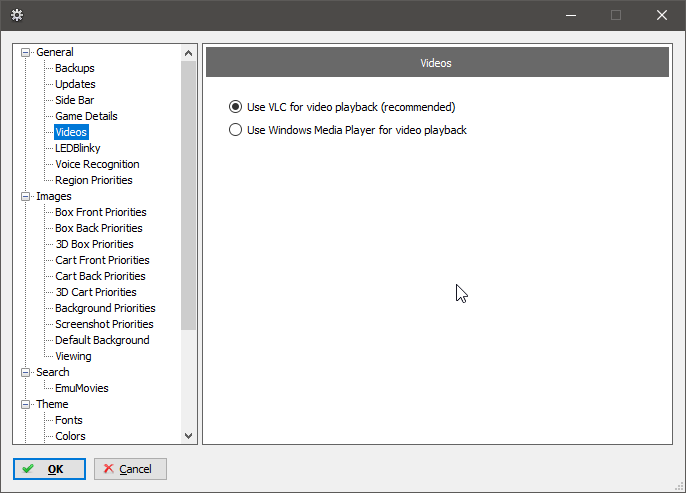This screenshot has width=686, height=493.
Task: Select Voice Recognition settings
Action: tap(97, 164)
